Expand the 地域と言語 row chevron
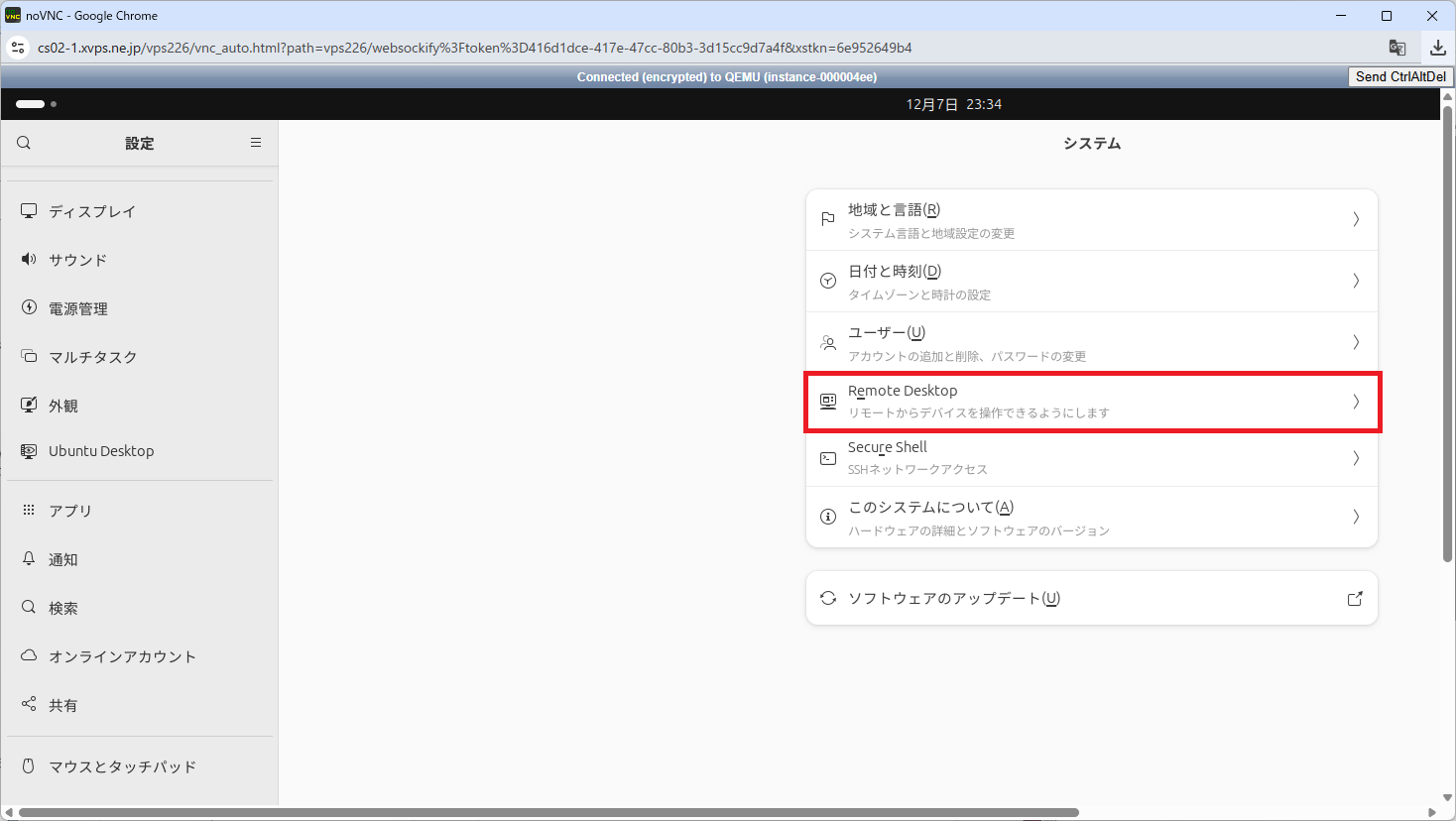The image size is (1456, 821). click(x=1356, y=220)
